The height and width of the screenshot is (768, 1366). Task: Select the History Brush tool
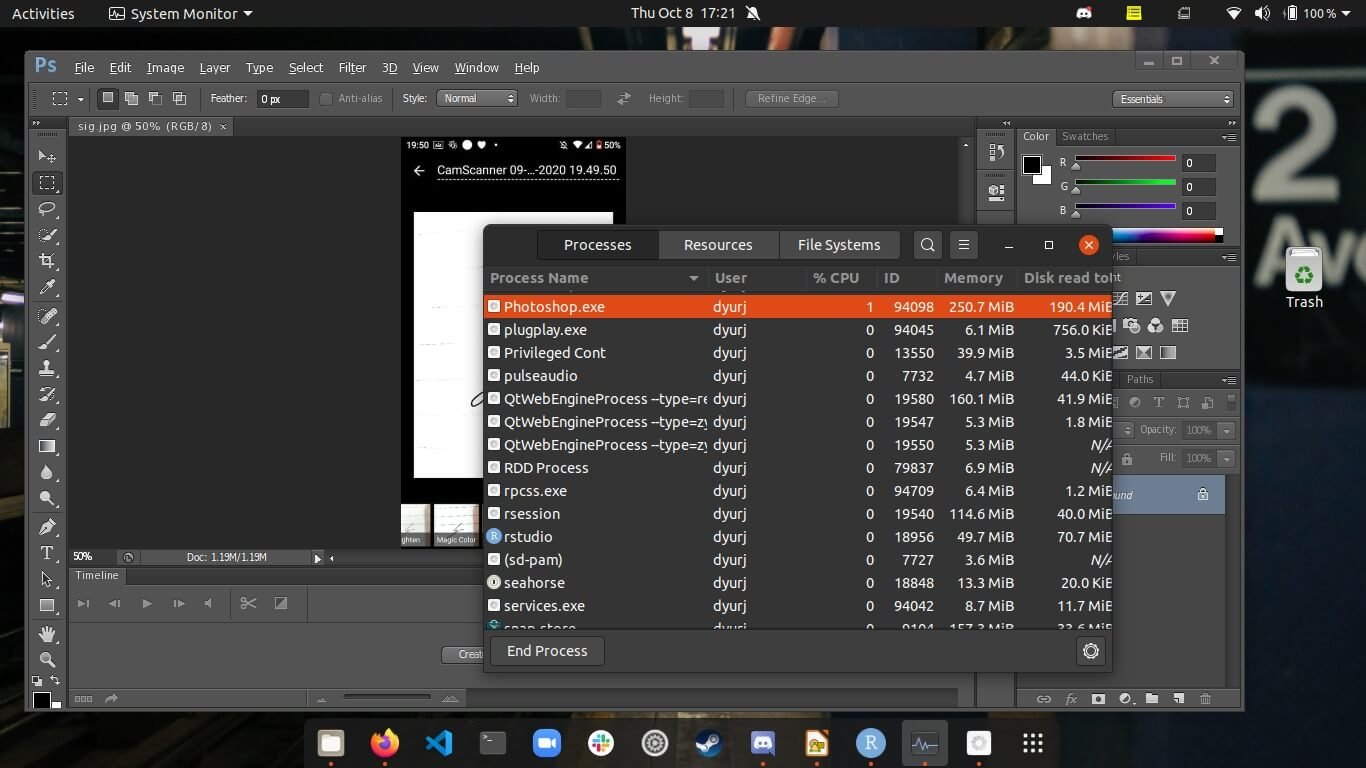point(47,394)
